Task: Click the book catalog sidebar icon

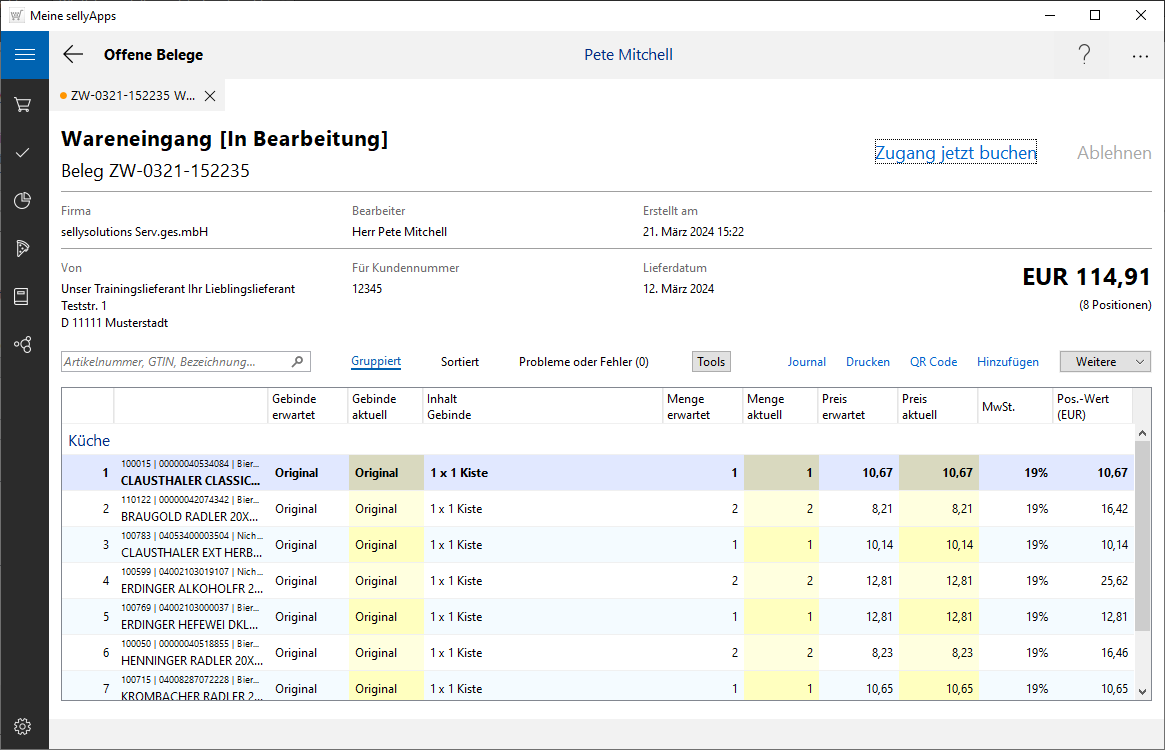Action: pyautogui.click(x=23, y=296)
